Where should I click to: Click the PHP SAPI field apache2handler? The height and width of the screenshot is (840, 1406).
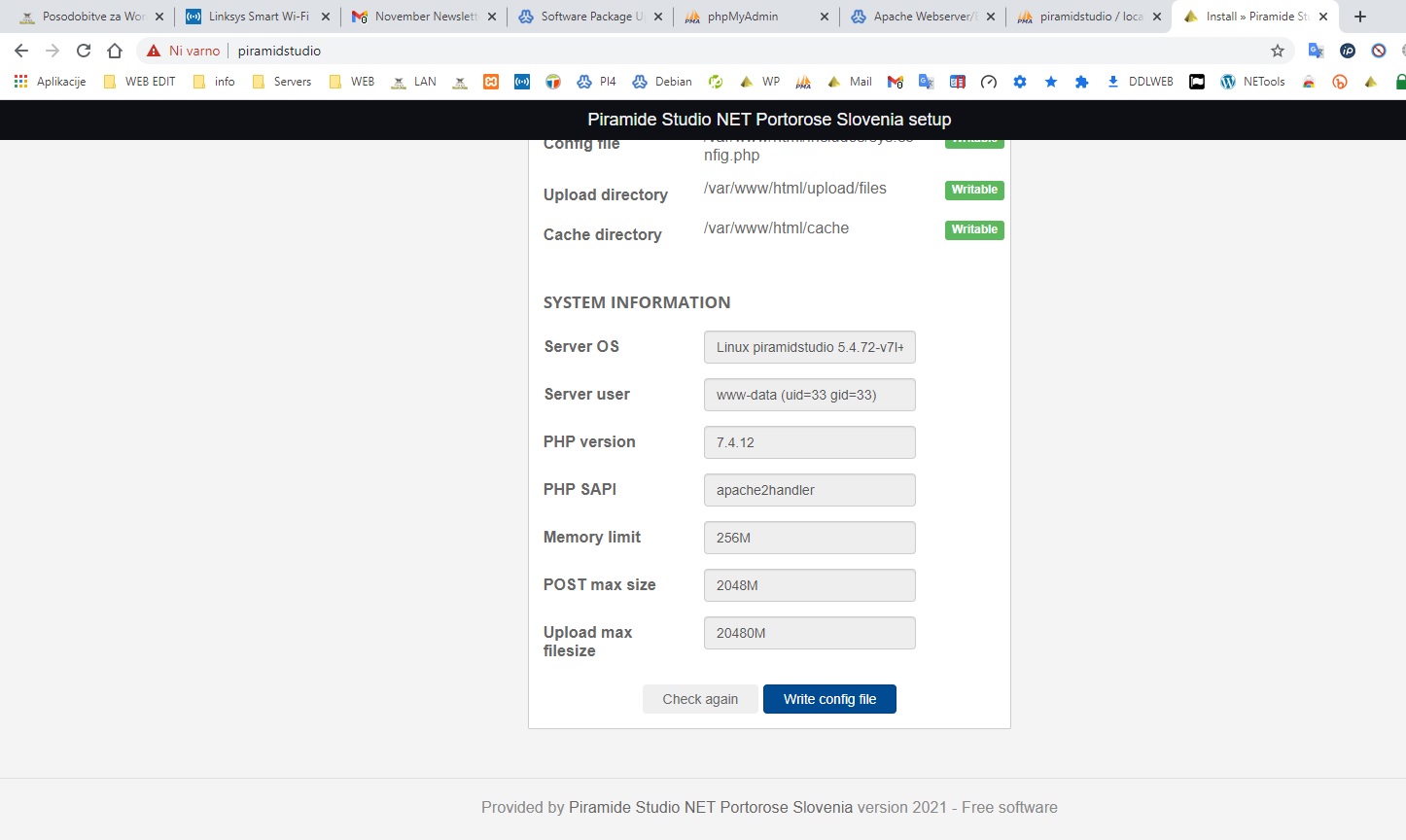click(809, 490)
